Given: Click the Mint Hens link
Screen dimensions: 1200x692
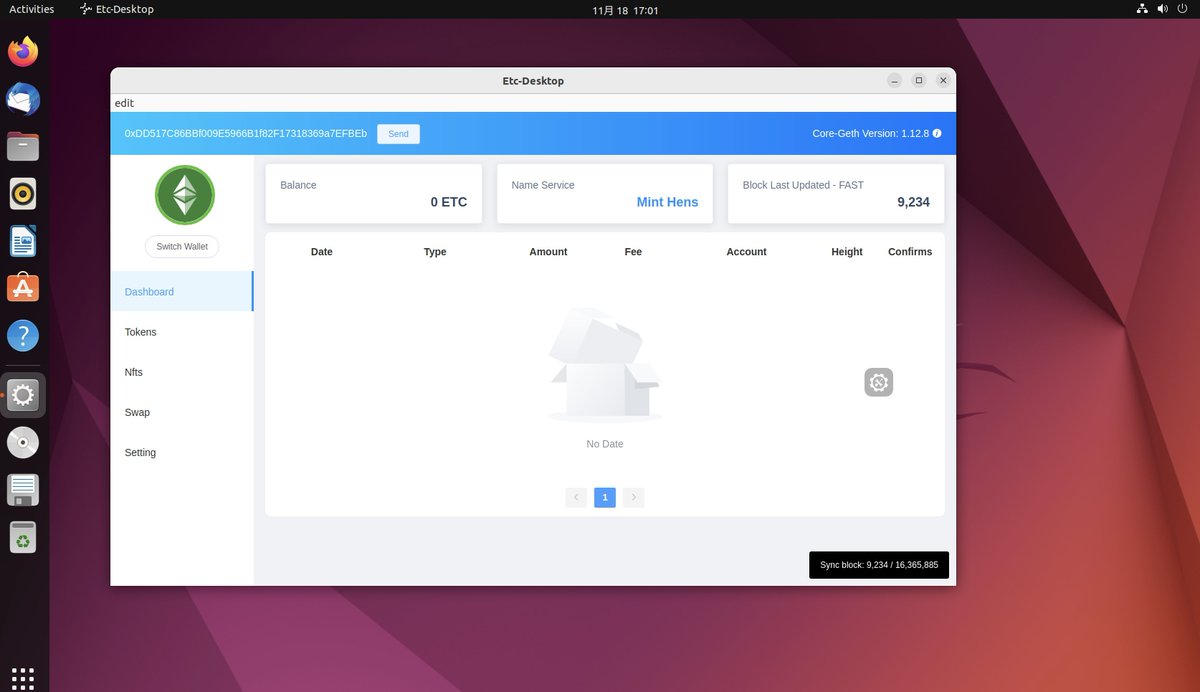Looking at the screenshot, I should pyautogui.click(x=667, y=202).
